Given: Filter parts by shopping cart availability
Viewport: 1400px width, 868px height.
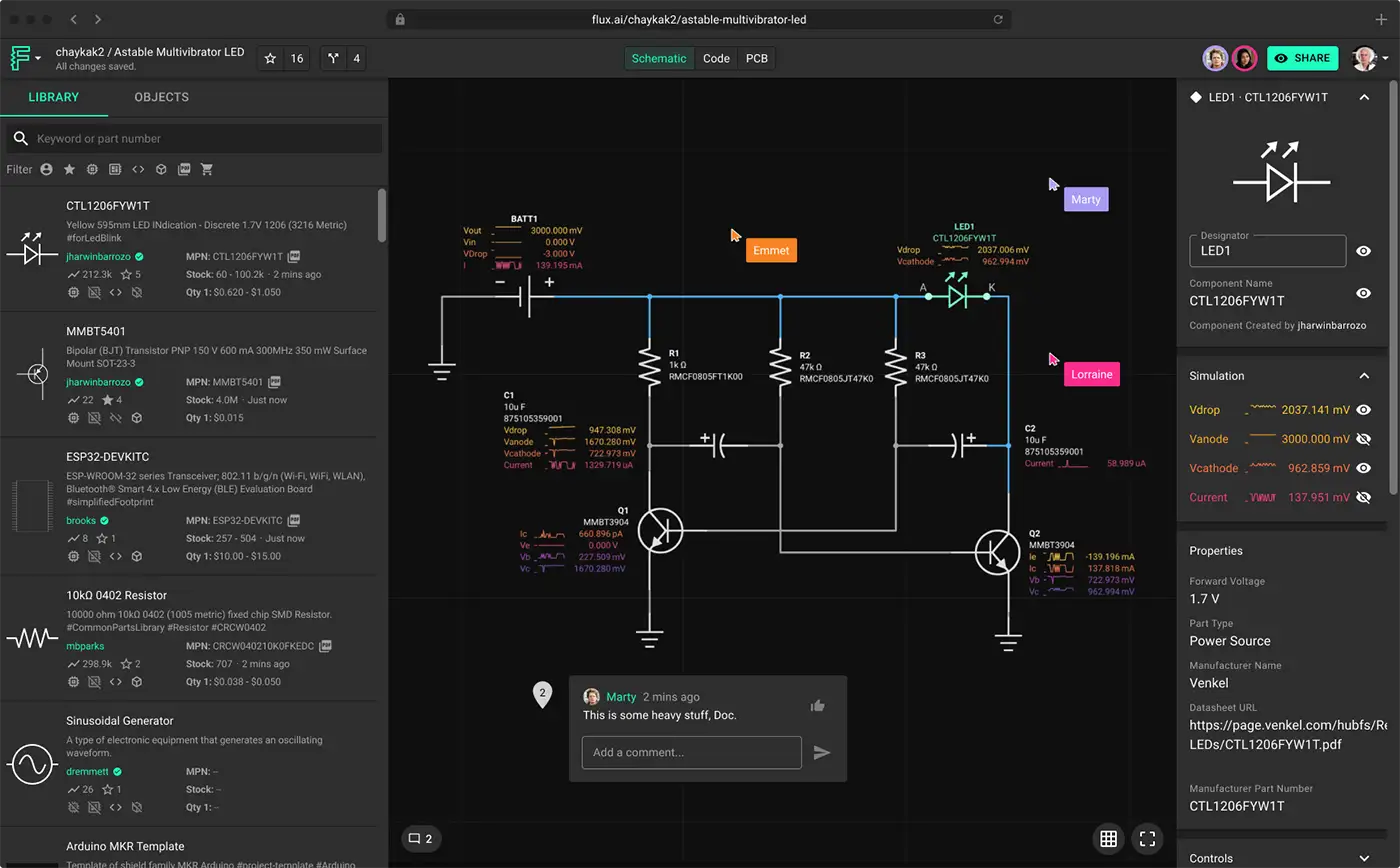Looking at the screenshot, I should pos(207,169).
